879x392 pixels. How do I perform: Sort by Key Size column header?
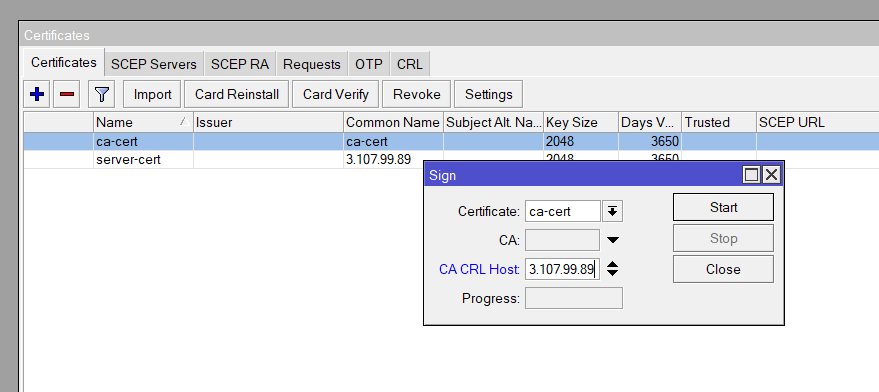pos(581,122)
